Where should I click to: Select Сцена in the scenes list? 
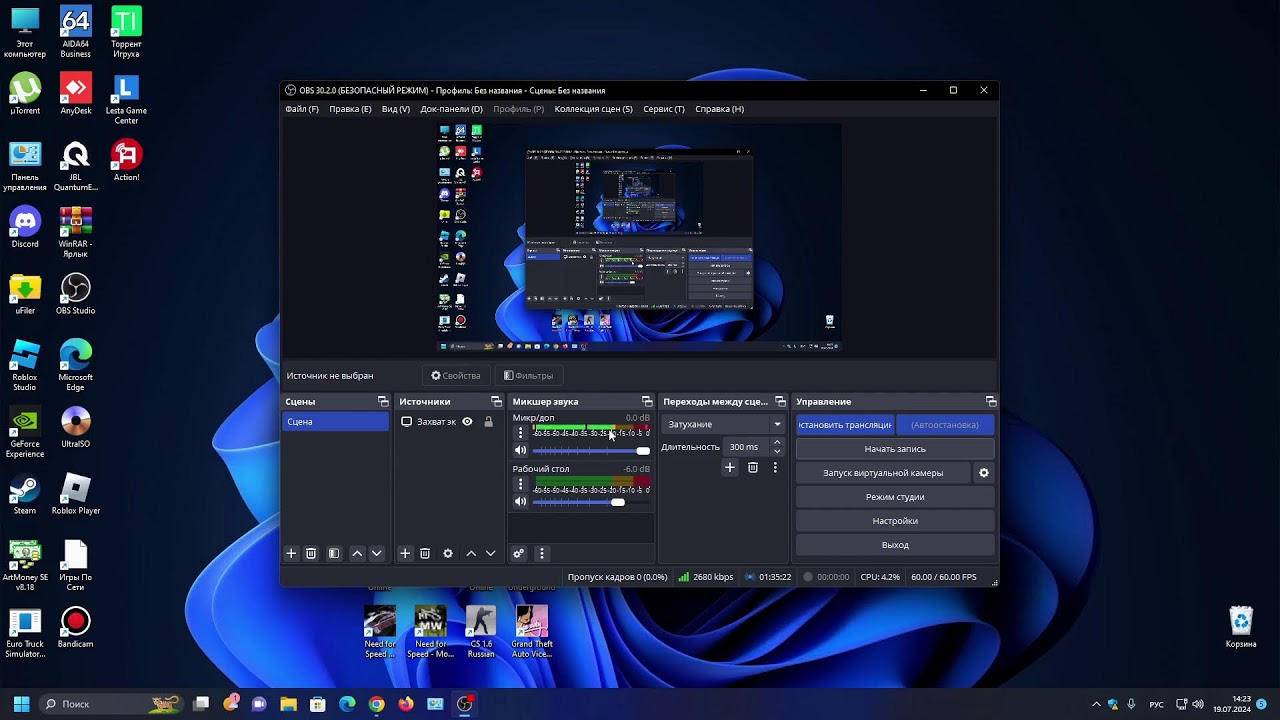pyautogui.click(x=335, y=422)
